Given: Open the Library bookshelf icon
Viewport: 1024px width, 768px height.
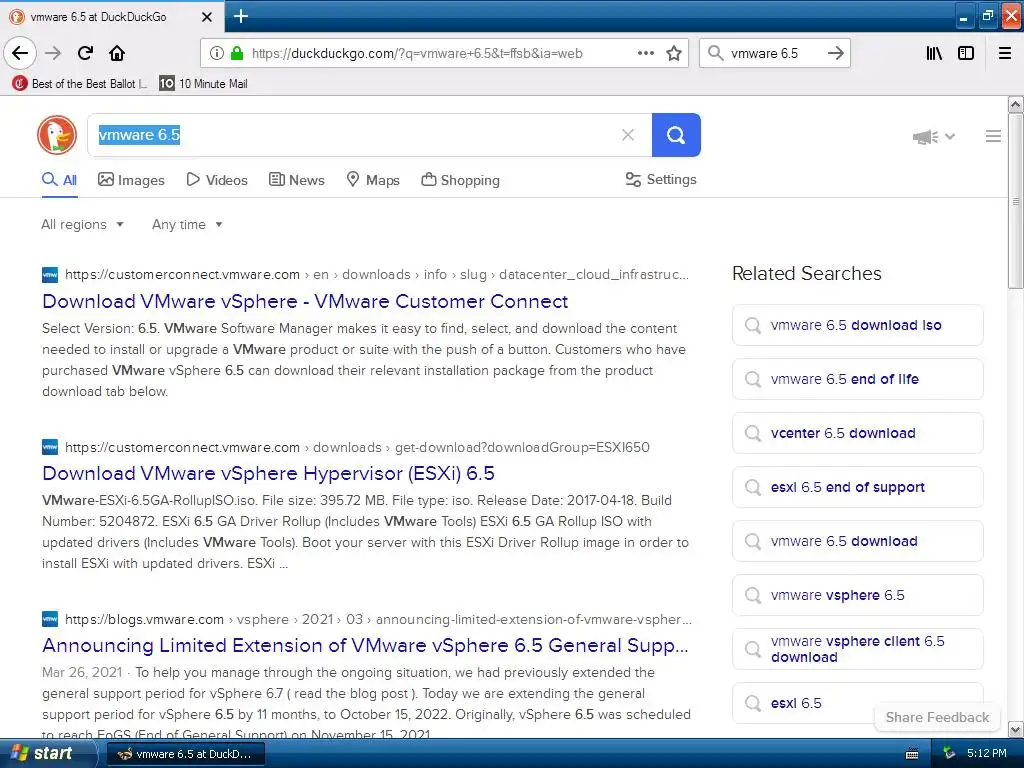Looking at the screenshot, I should [x=934, y=53].
